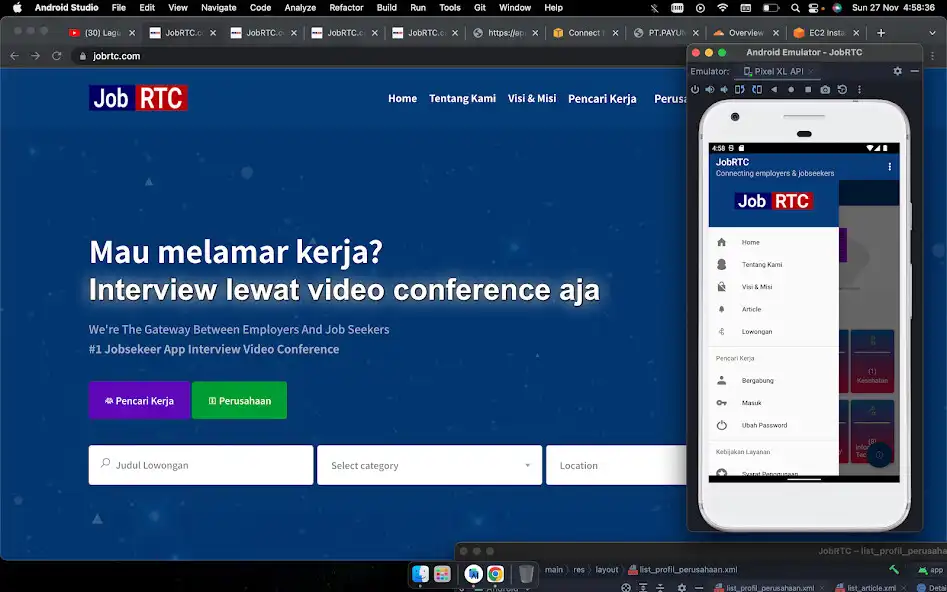Click the purple Pencari Kerja button
Screen dimensions: 947x592
(139, 400)
